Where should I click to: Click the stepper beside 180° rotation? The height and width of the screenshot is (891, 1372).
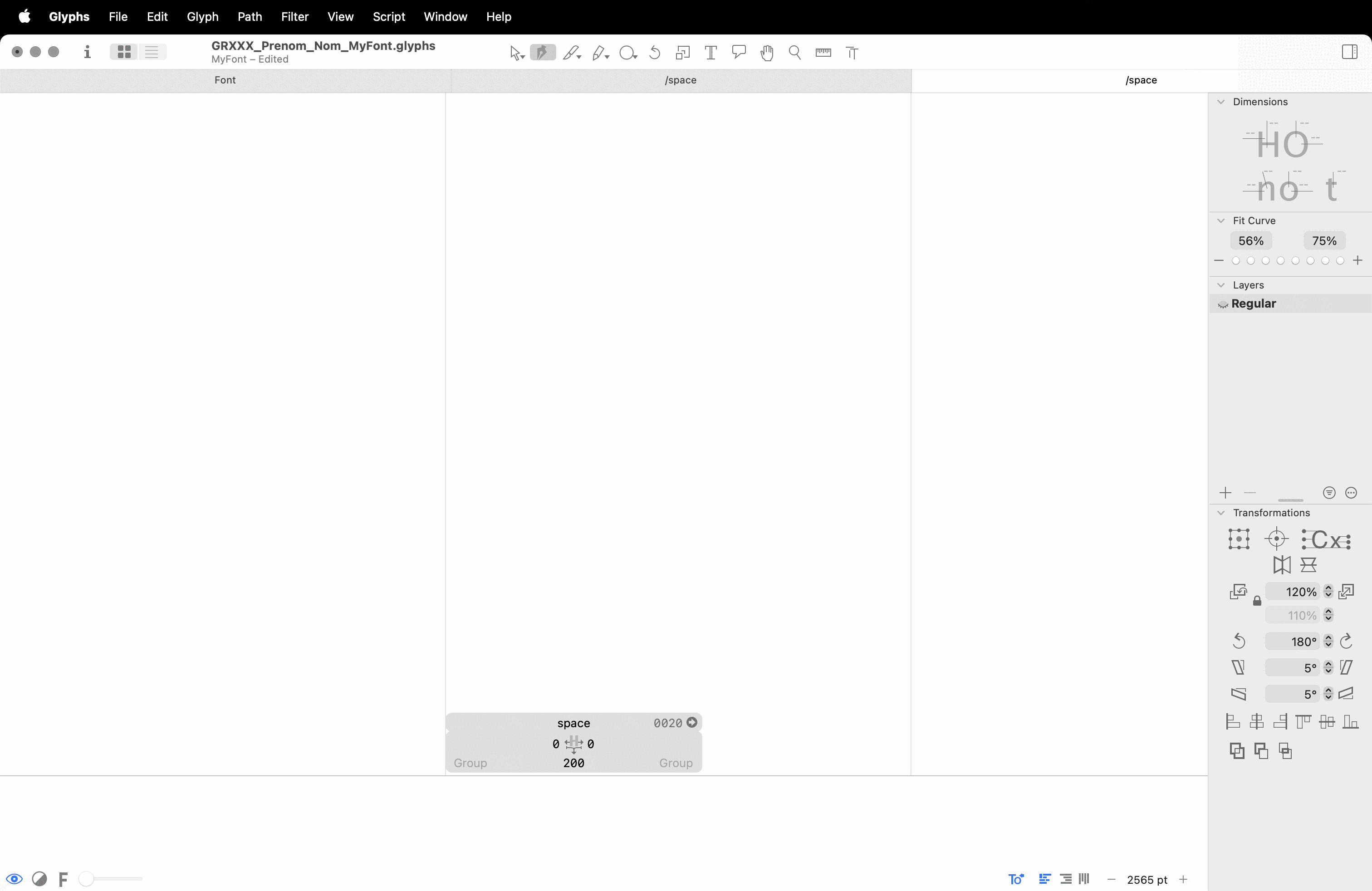[1328, 641]
